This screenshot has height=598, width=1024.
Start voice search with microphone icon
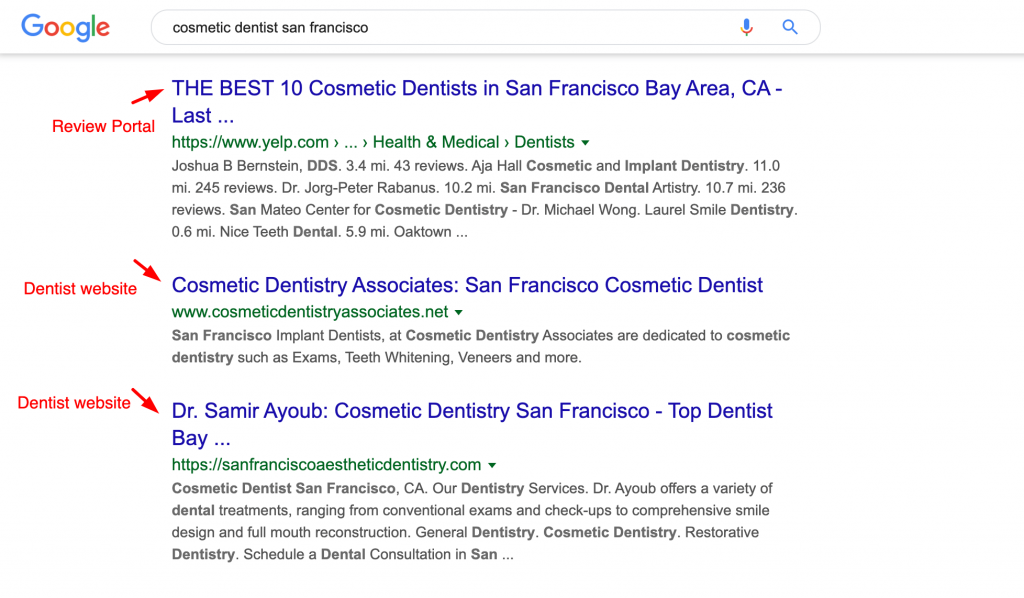746,27
